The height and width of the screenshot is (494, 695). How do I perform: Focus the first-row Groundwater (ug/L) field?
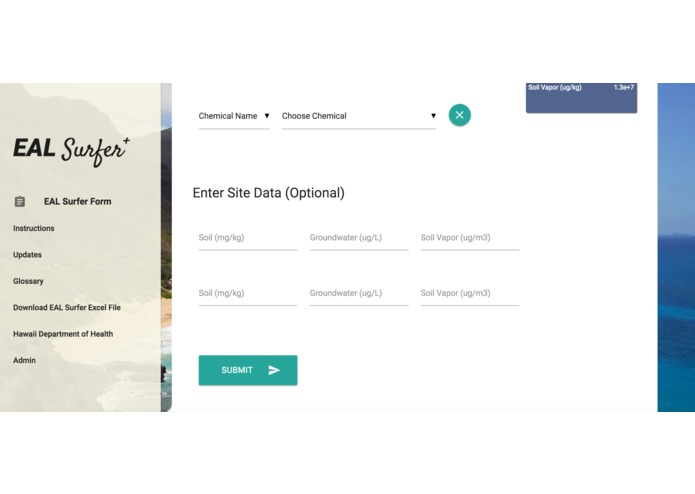click(x=359, y=238)
